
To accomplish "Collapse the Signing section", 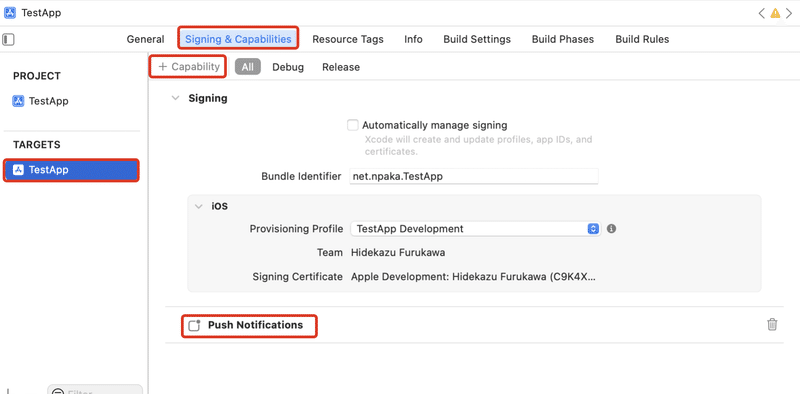I will pos(176,98).
